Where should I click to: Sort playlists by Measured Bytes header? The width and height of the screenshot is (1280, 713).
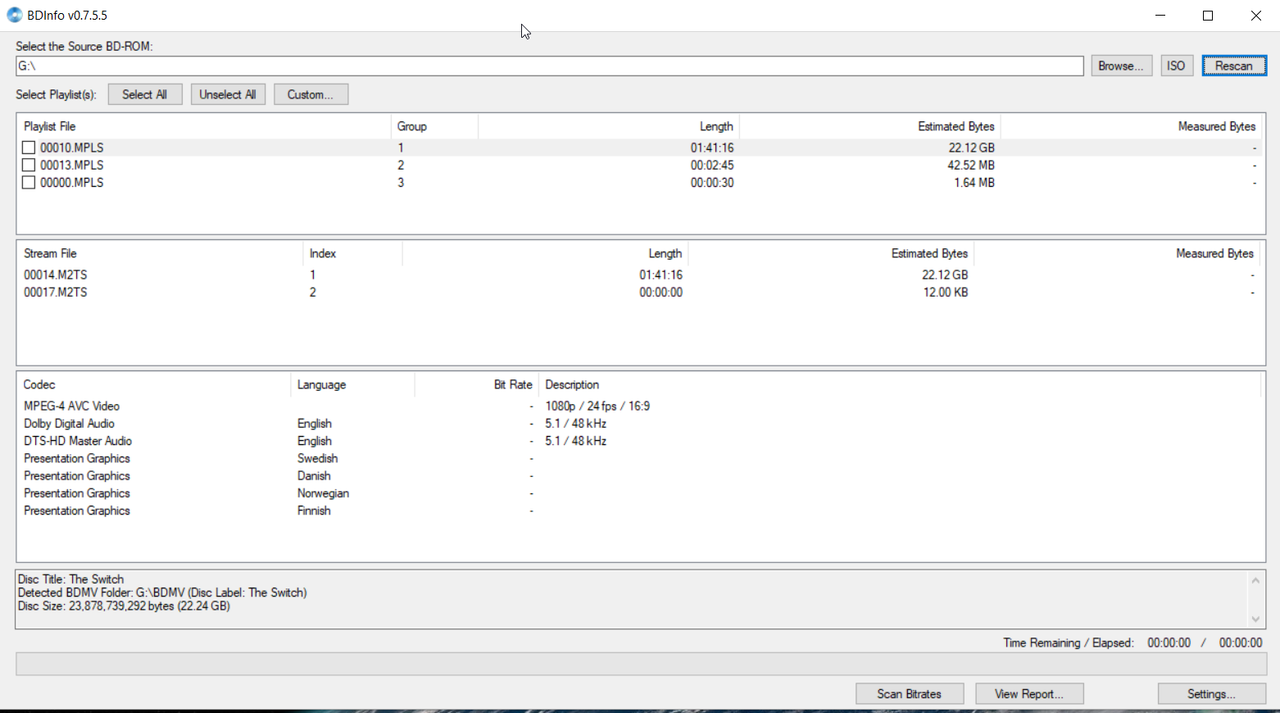[1130, 127]
